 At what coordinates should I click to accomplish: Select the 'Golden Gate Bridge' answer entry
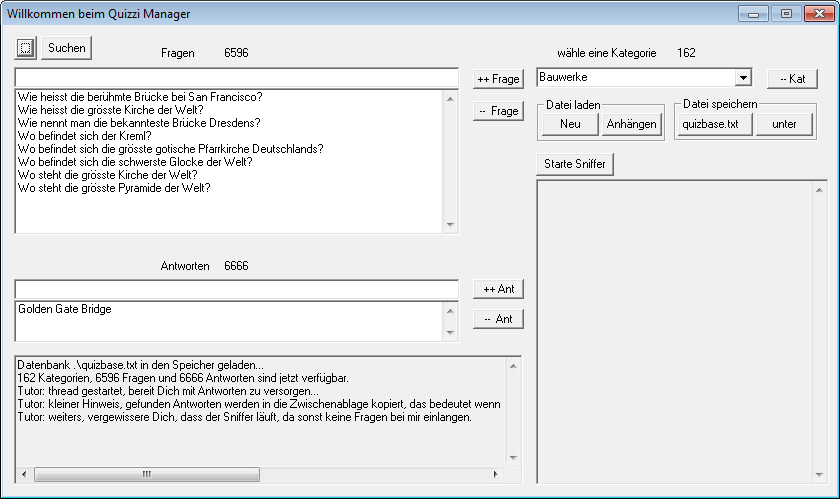pos(65,310)
